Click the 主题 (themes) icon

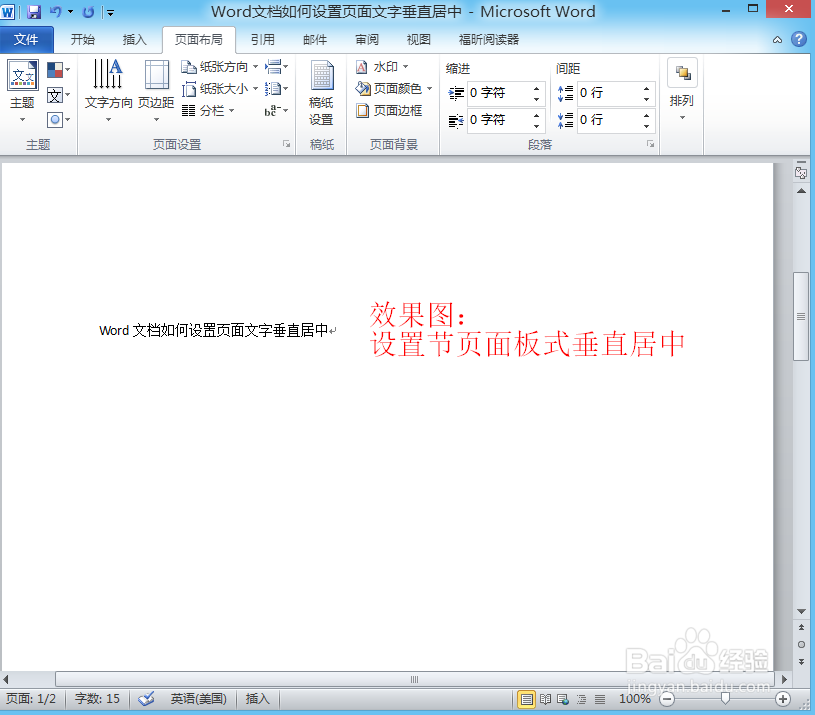pos(22,80)
